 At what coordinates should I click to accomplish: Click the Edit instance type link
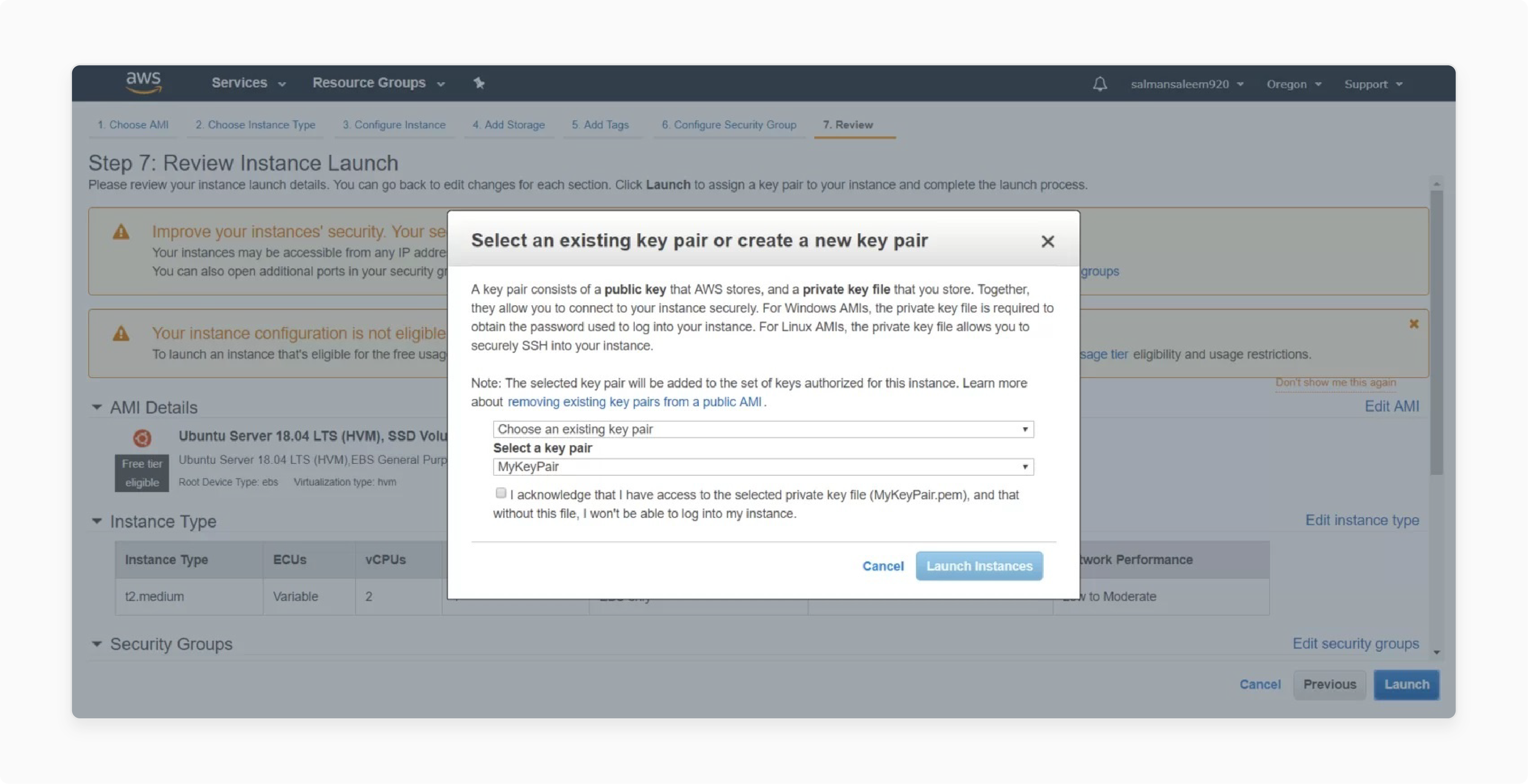(1362, 520)
